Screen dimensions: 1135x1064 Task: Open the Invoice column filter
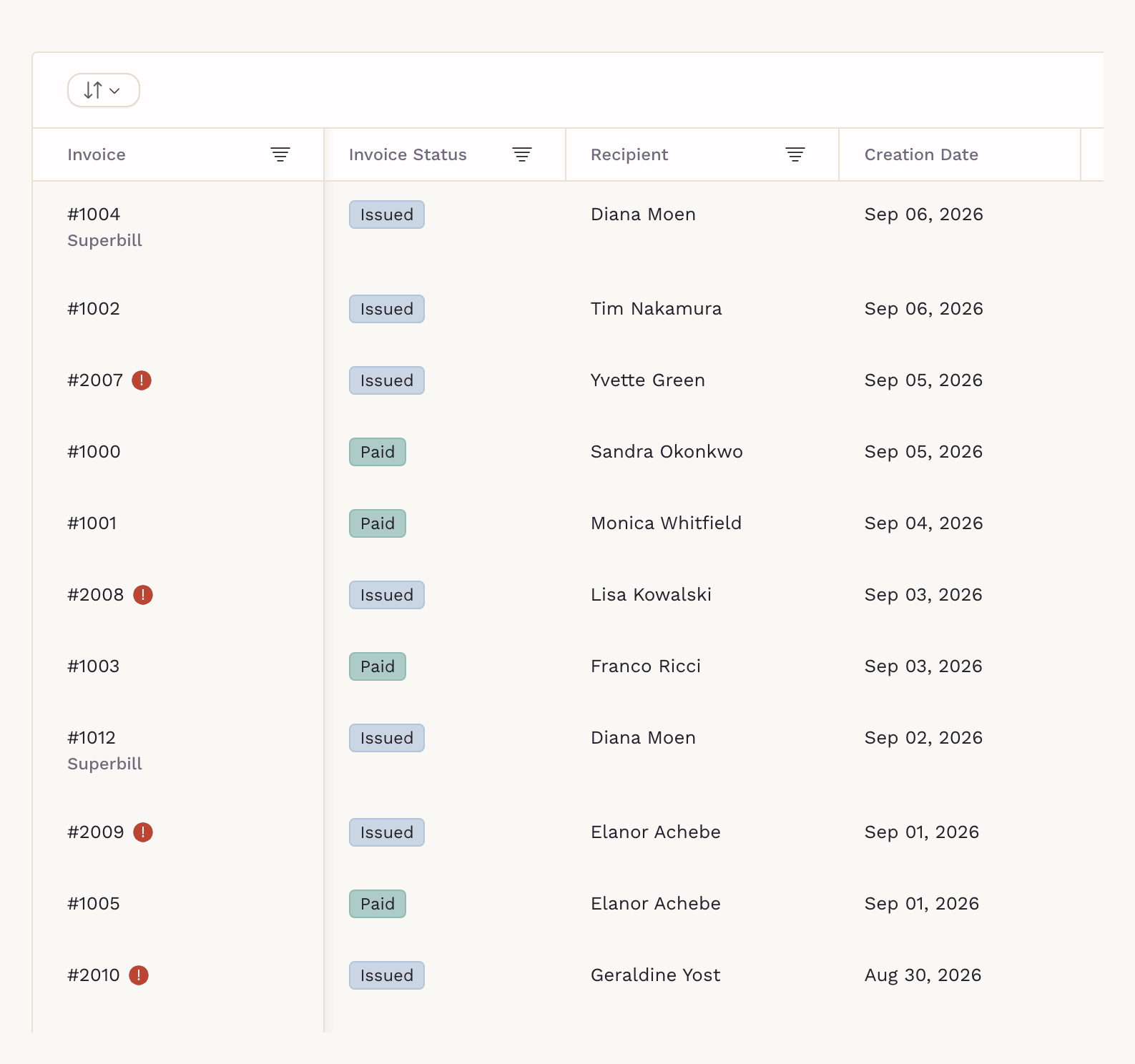tap(280, 154)
